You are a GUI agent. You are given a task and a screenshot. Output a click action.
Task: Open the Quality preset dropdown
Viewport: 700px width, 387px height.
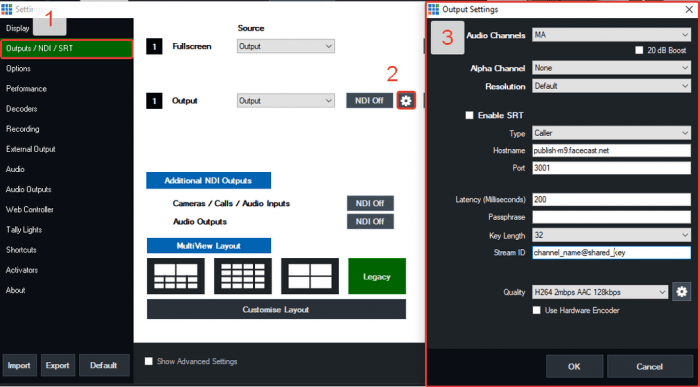(x=600, y=292)
